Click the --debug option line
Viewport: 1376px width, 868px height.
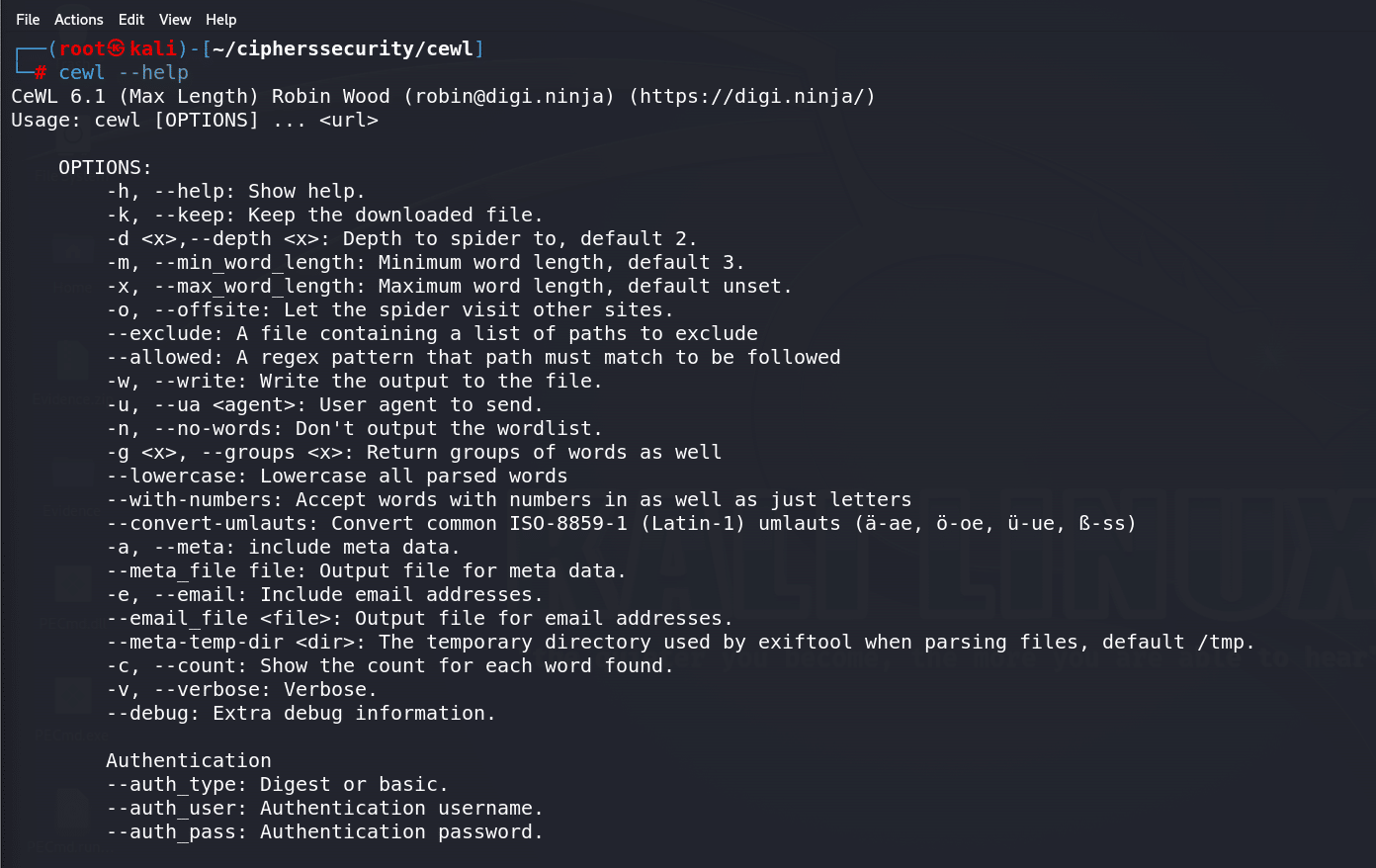tap(301, 713)
